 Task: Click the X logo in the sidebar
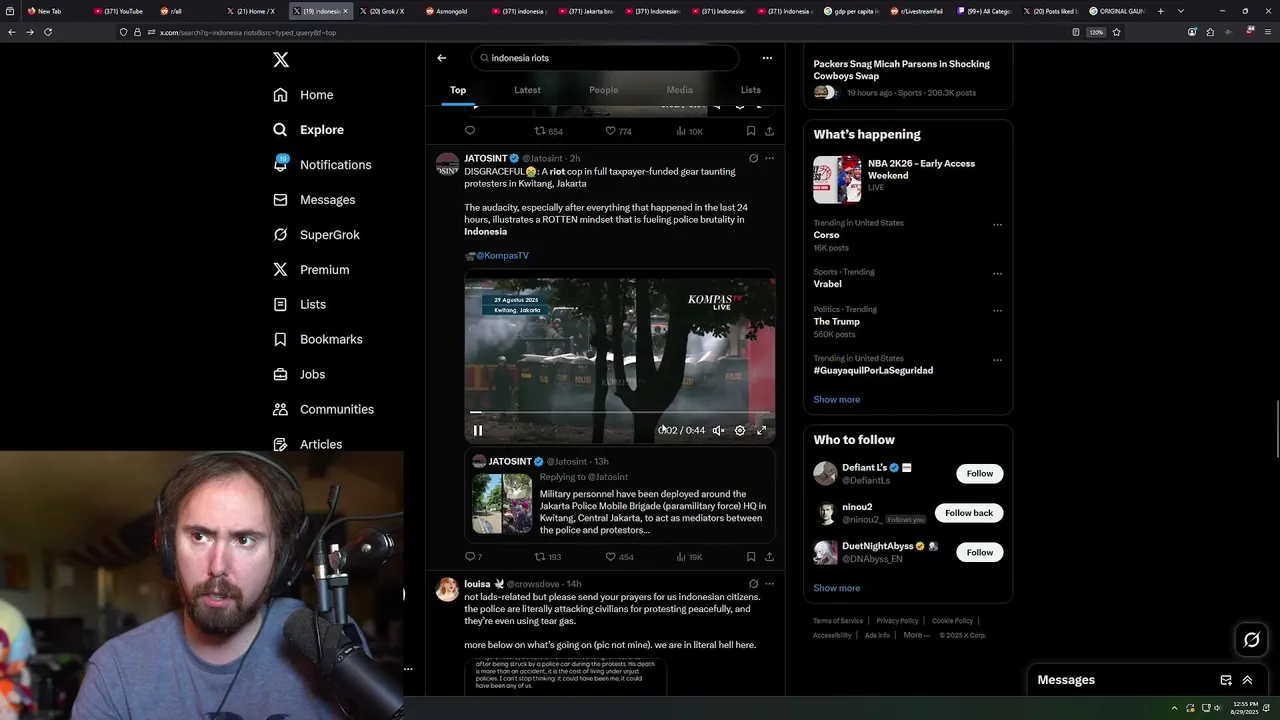pos(281,60)
